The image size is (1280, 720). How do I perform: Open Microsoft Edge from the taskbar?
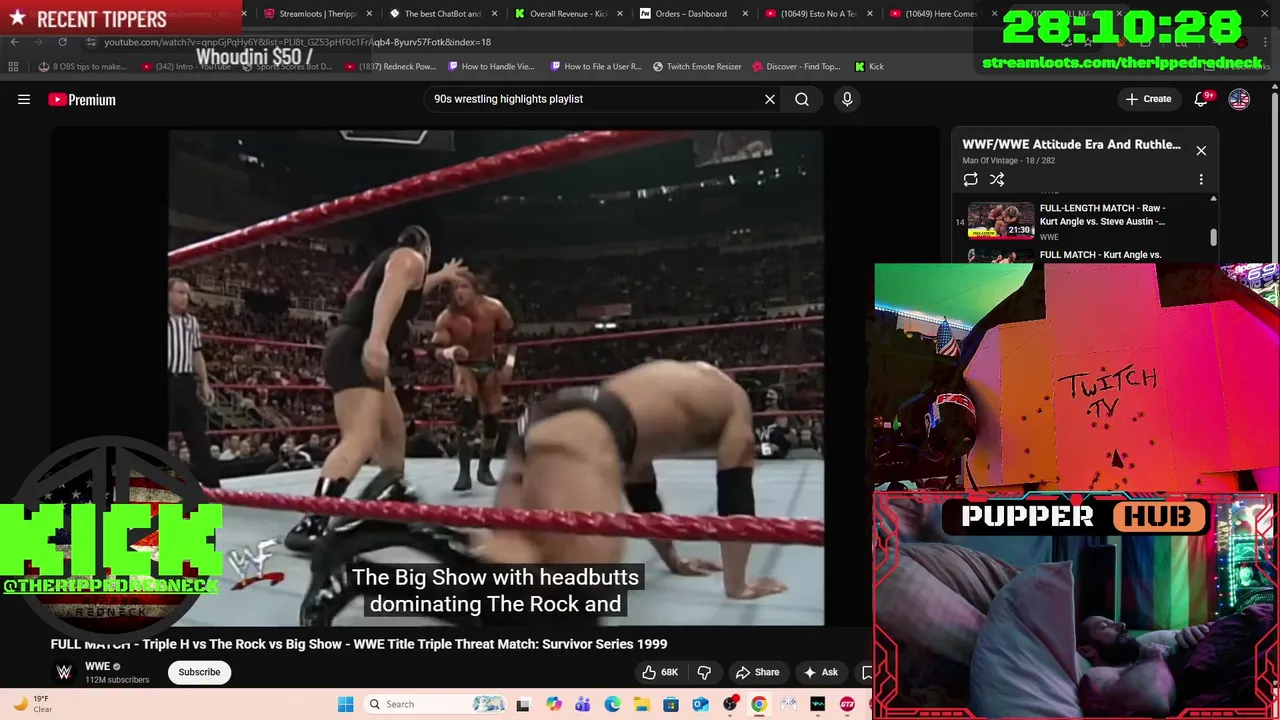[x=612, y=704]
